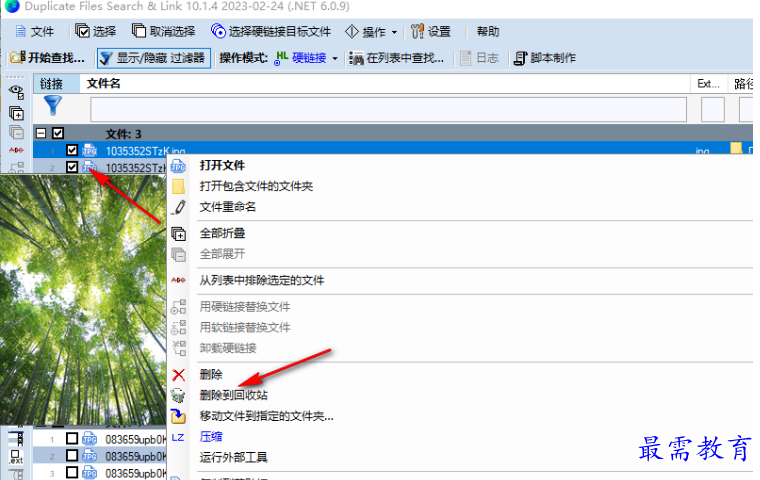This screenshot has height=480, width=760.
Task: Toggle checkbox of second 1035352STzK file row
Action: coord(72,167)
